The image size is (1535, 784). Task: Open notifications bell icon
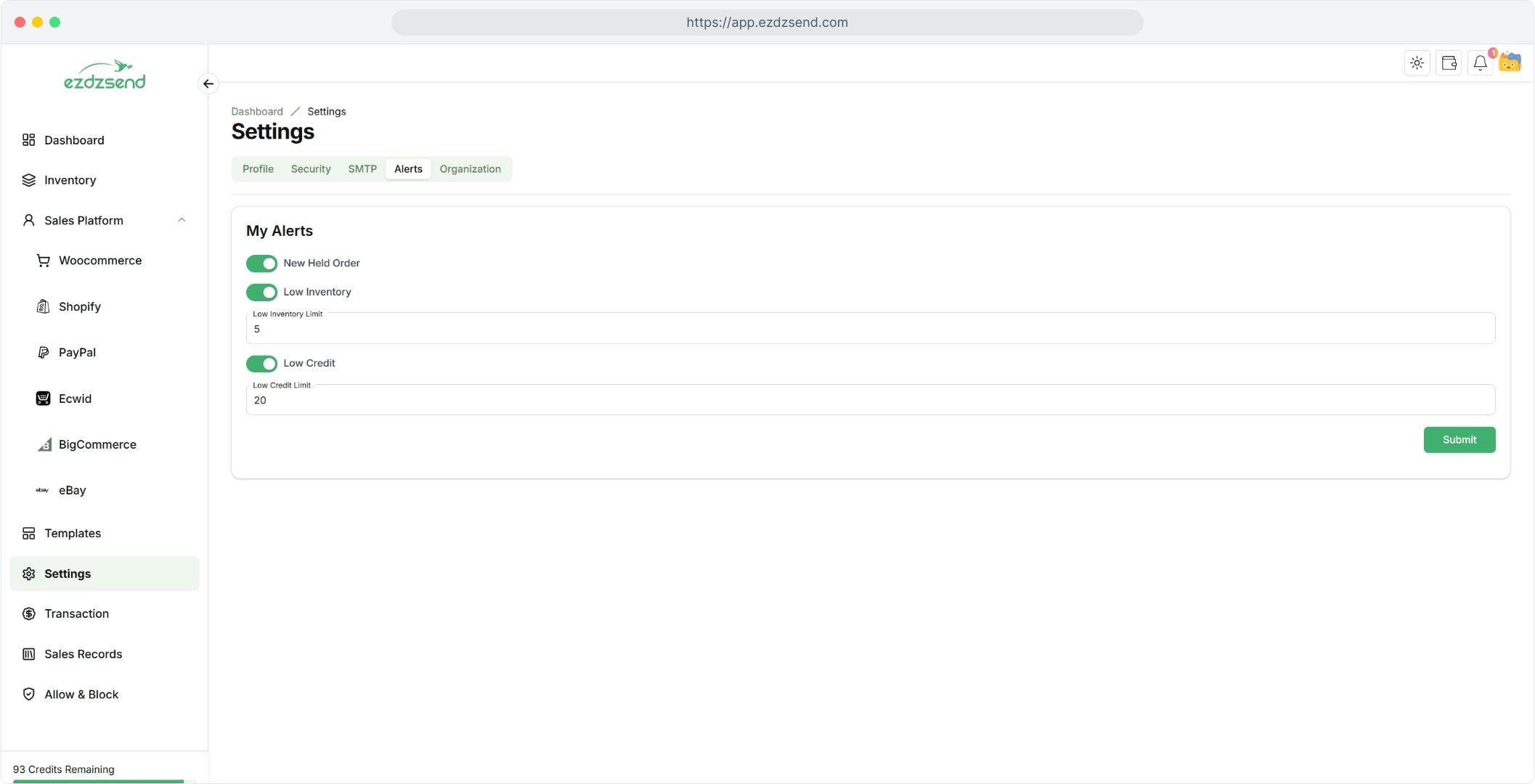(x=1480, y=63)
